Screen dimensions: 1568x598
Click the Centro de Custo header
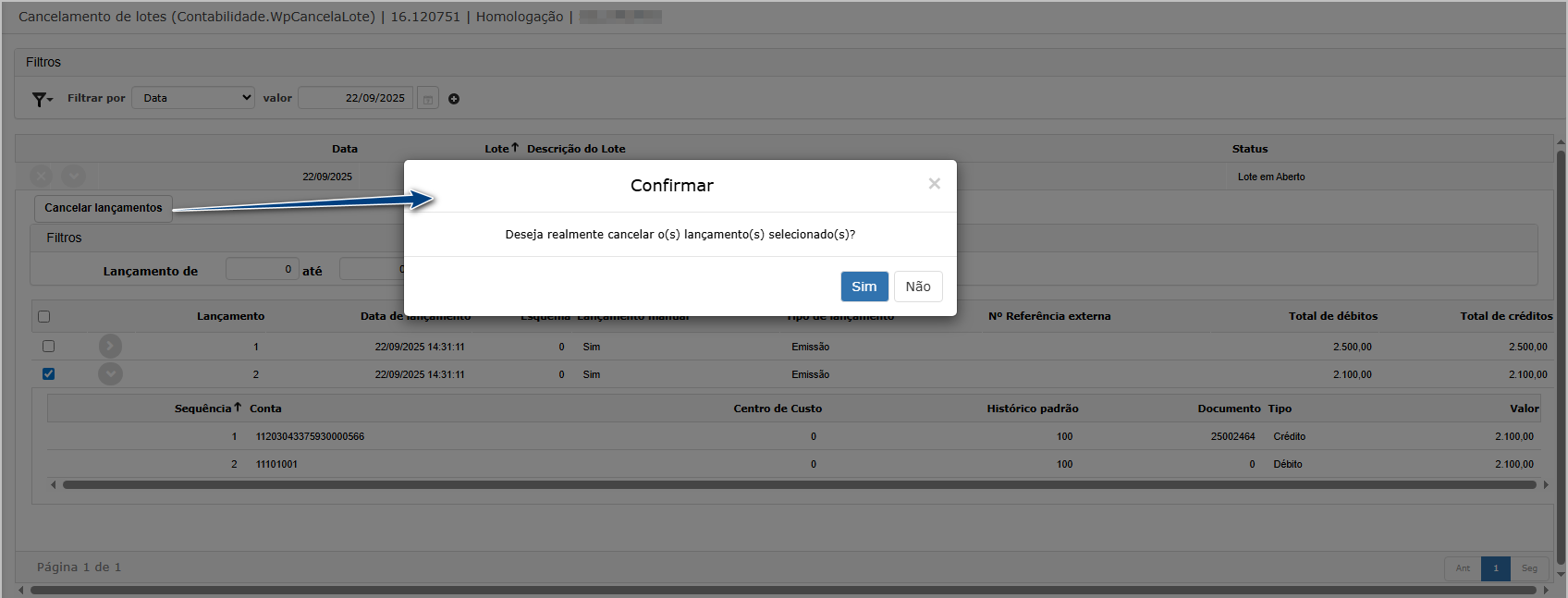tap(778, 409)
